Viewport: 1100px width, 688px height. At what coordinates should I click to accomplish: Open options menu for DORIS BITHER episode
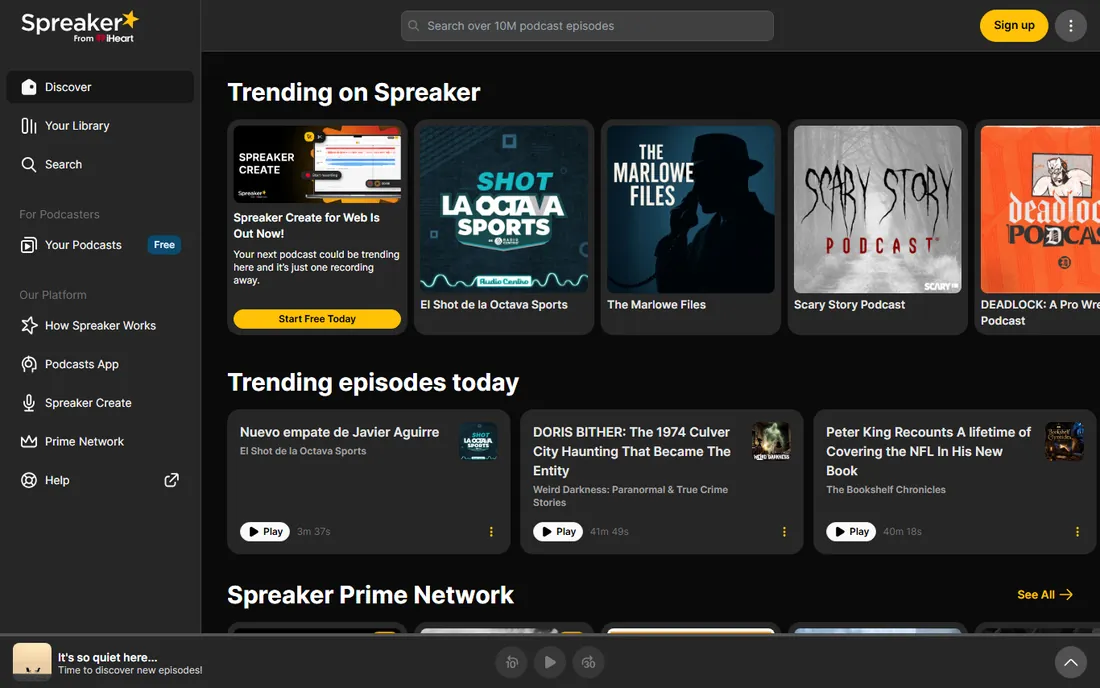point(784,532)
